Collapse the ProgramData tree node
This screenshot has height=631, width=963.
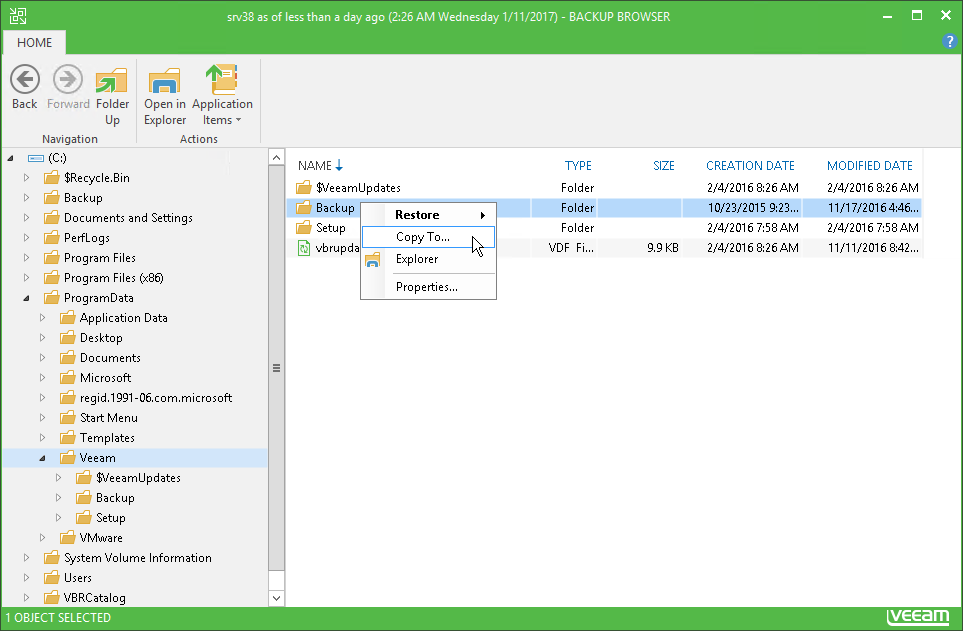[26, 298]
